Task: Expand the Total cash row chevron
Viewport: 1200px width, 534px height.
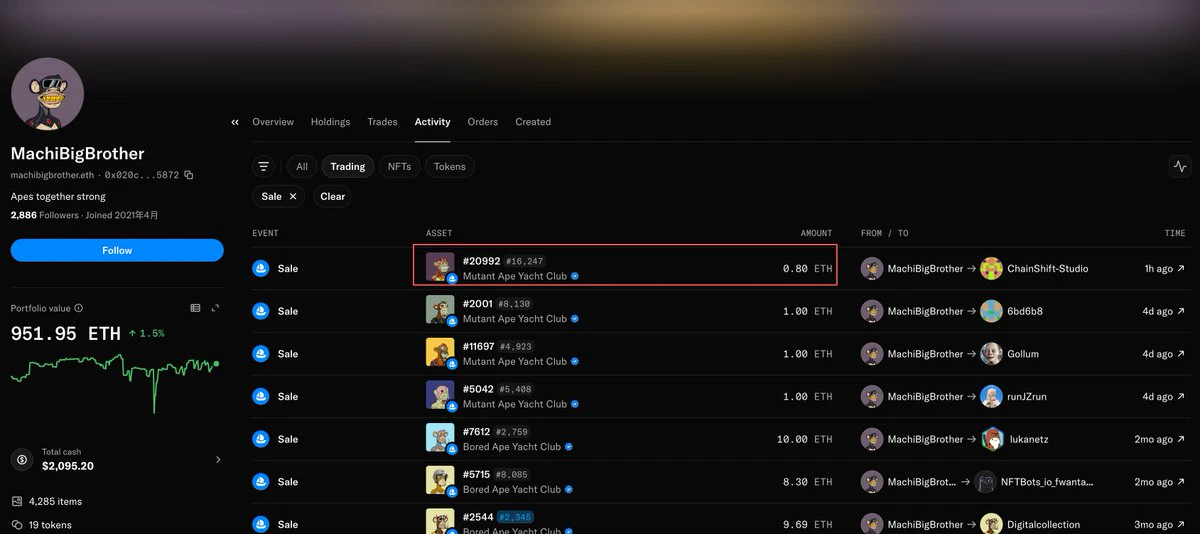Action: pyautogui.click(x=218, y=460)
